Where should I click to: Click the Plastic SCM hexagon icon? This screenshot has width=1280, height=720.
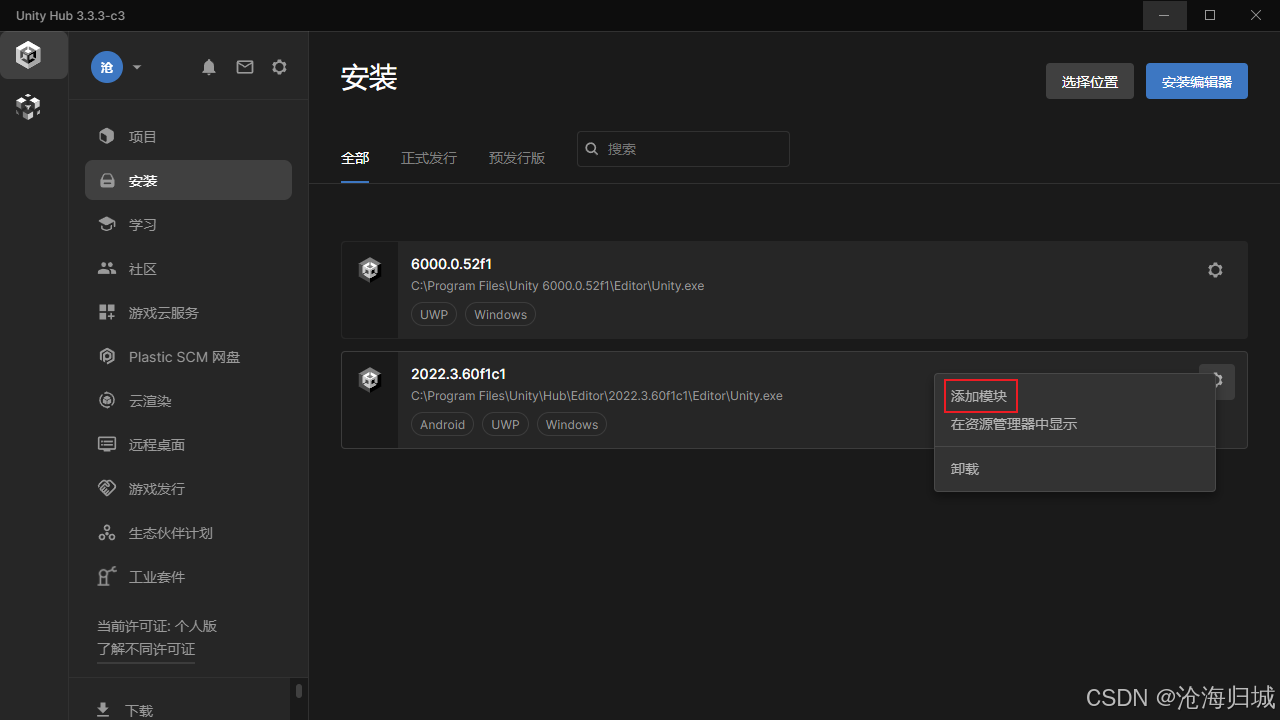click(x=107, y=356)
